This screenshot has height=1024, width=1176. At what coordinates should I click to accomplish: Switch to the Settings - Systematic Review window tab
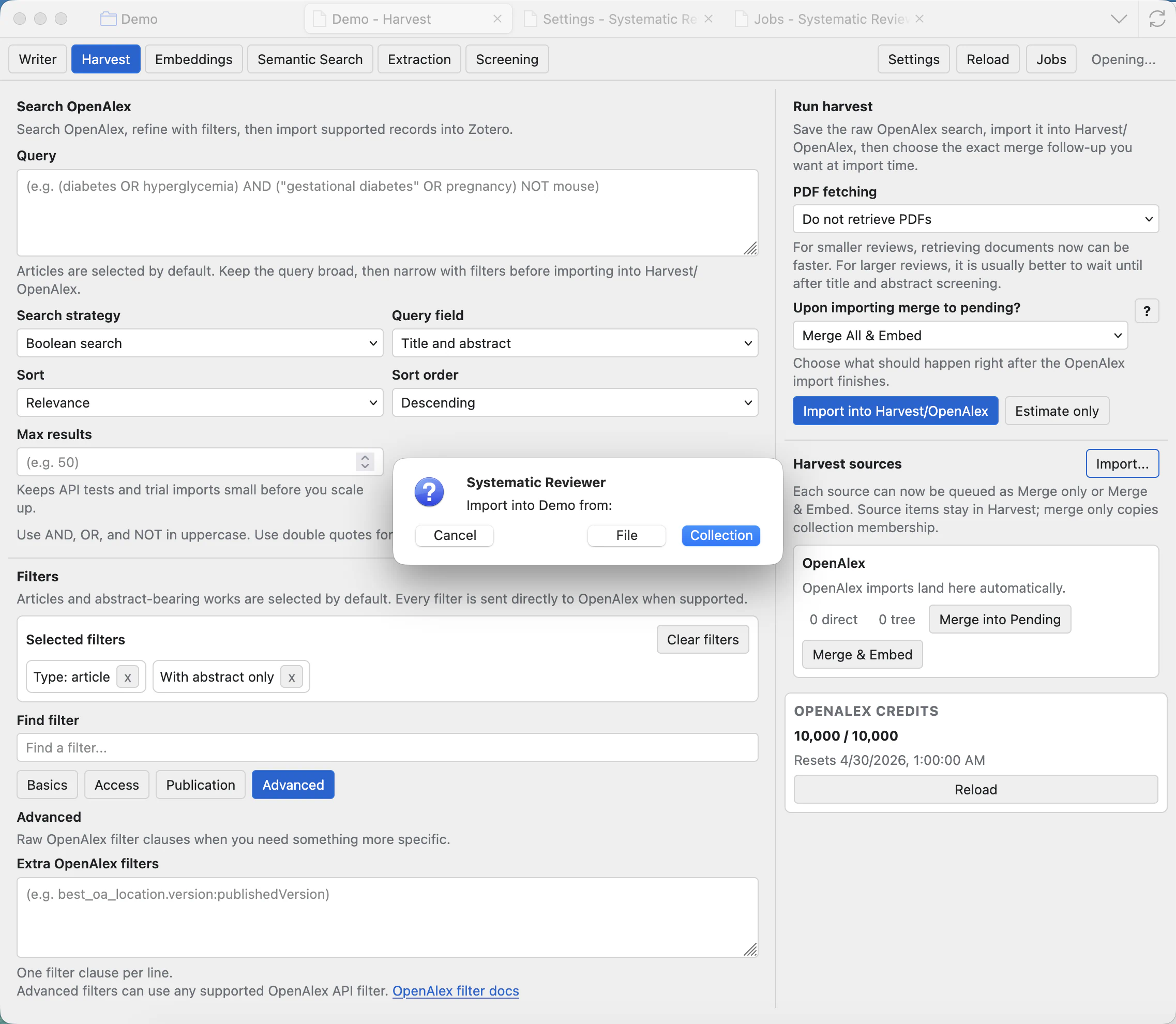pos(619,19)
